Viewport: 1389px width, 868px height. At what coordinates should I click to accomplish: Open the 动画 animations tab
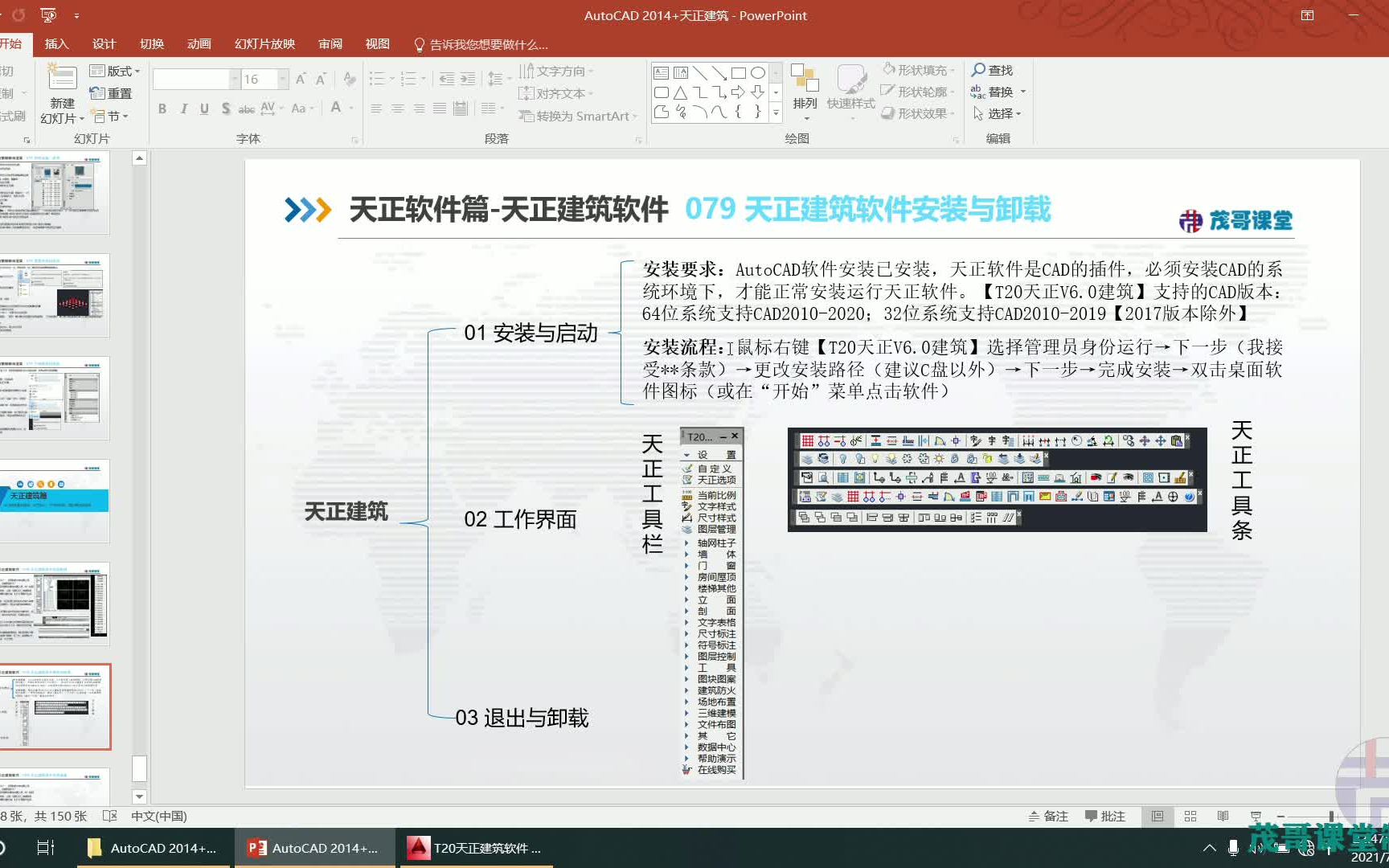click(x=199, y=44)
